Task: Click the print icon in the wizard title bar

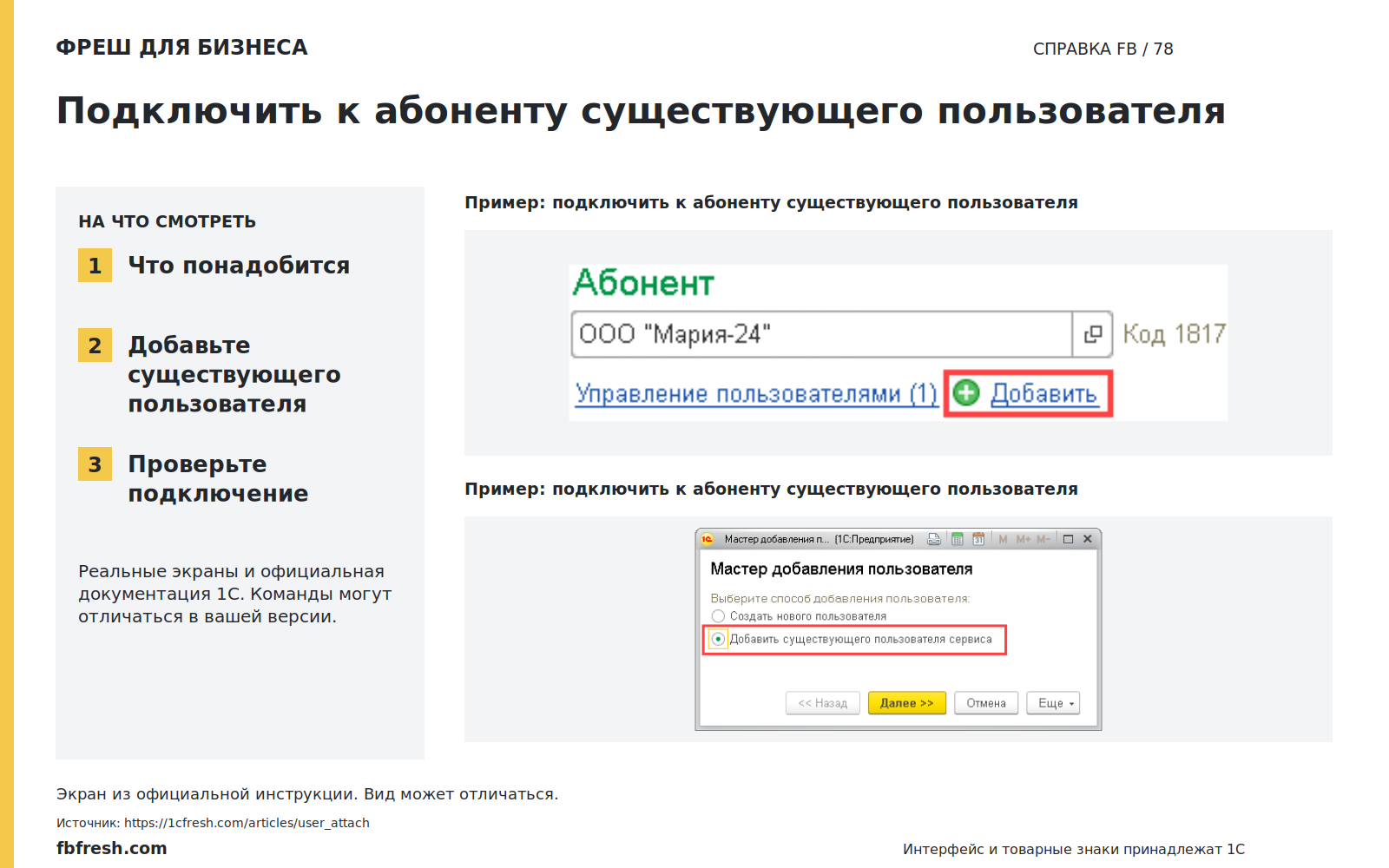Action: pos(934,539)
